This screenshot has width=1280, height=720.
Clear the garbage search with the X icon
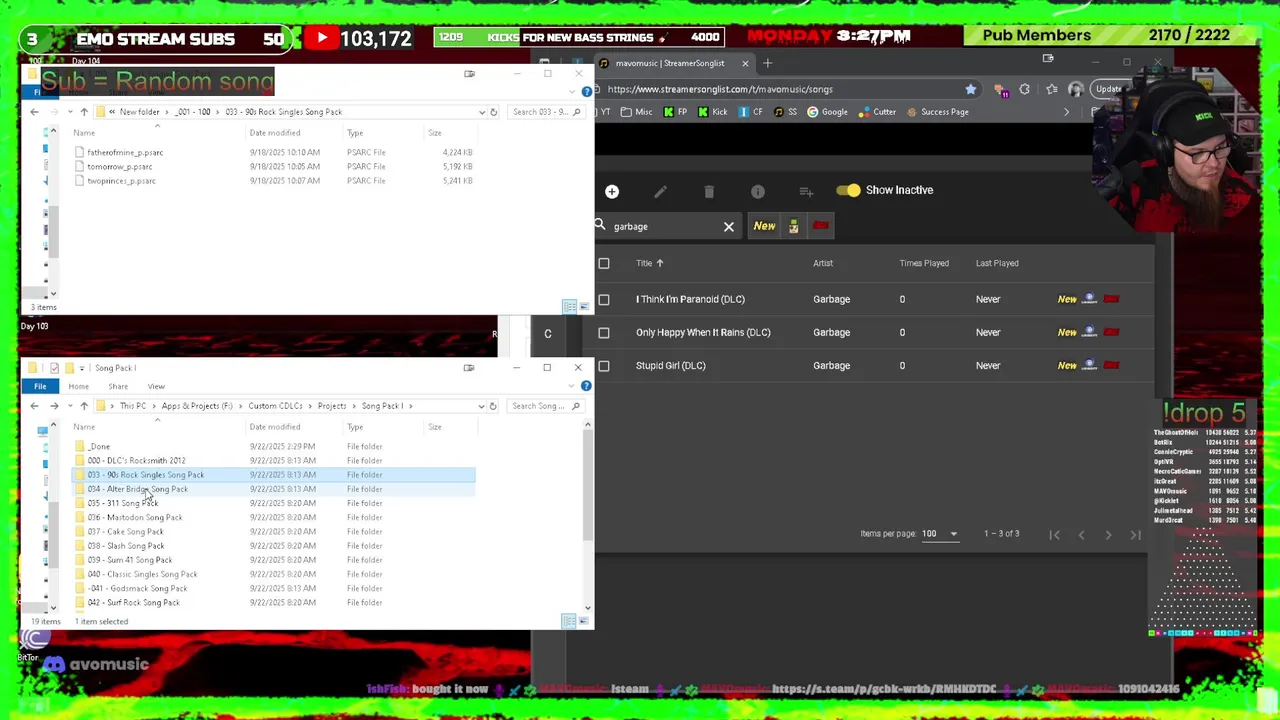click(x=729, y=227)
